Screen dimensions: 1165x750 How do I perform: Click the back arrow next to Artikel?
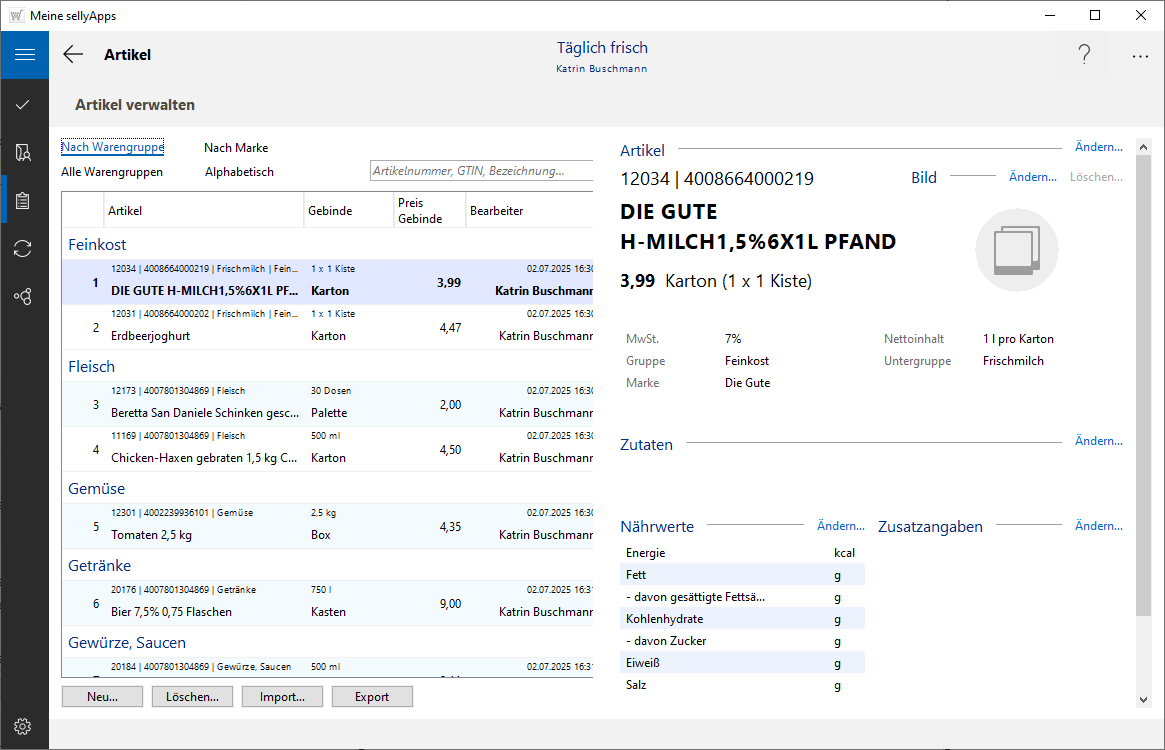pos(73,55)
